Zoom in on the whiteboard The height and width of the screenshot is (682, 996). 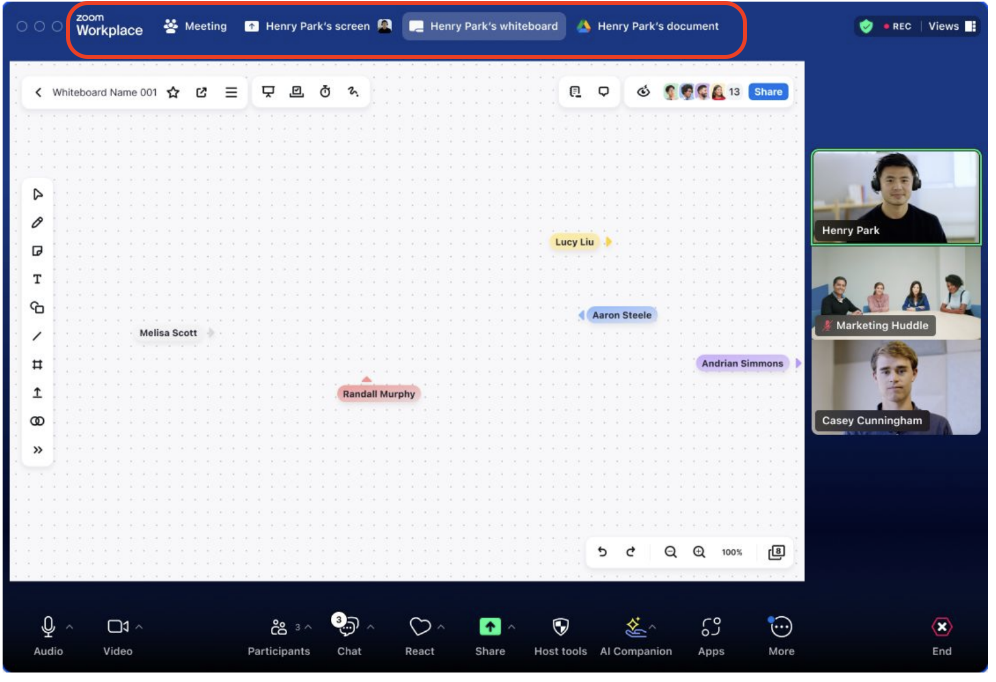pos(699,552)
